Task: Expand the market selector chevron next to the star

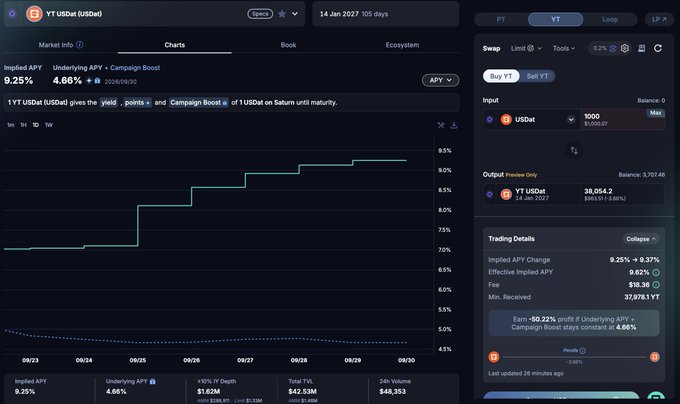Action: (x=295, y=14)
